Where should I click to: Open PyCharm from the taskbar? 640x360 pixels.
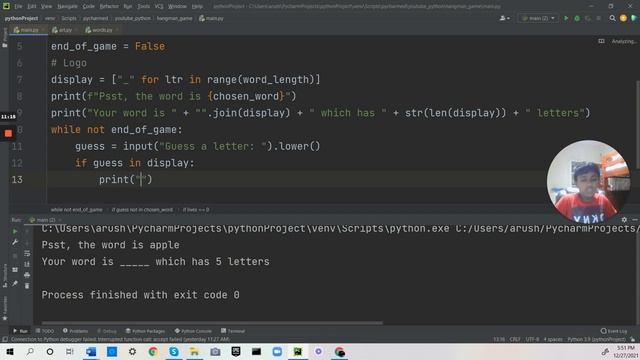point(298,351)
